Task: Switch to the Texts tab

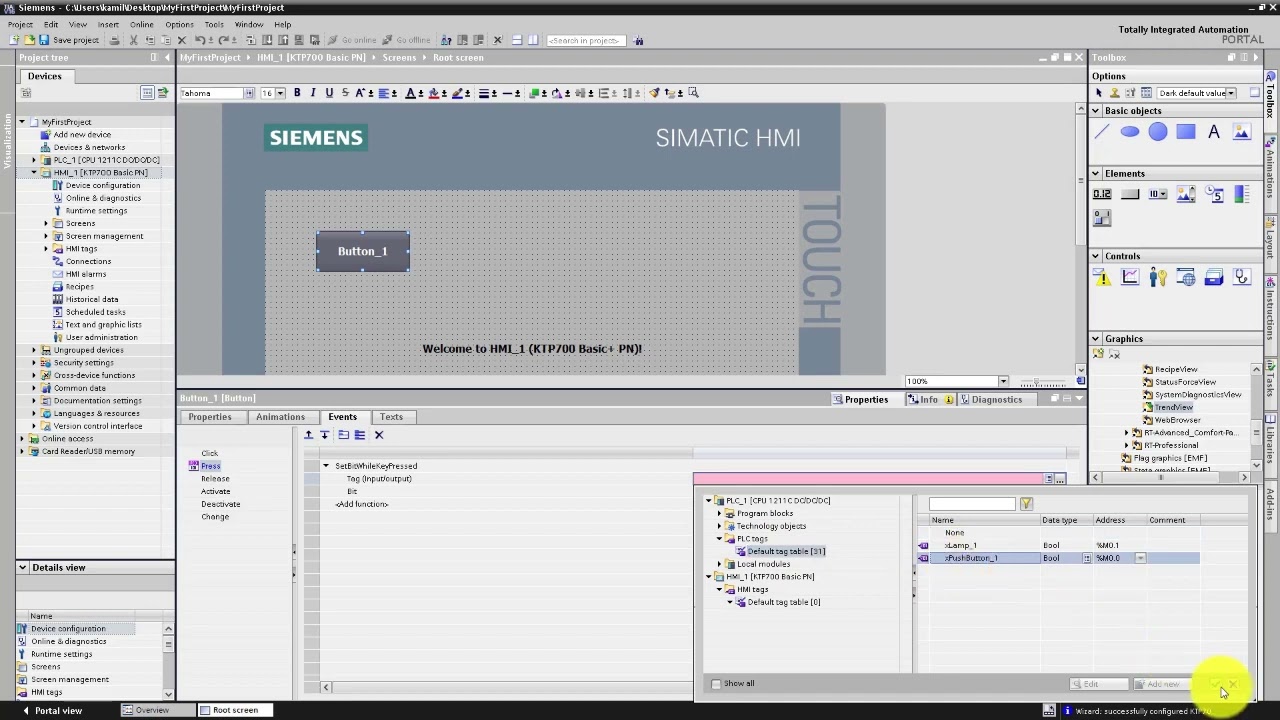Action: 391,417
